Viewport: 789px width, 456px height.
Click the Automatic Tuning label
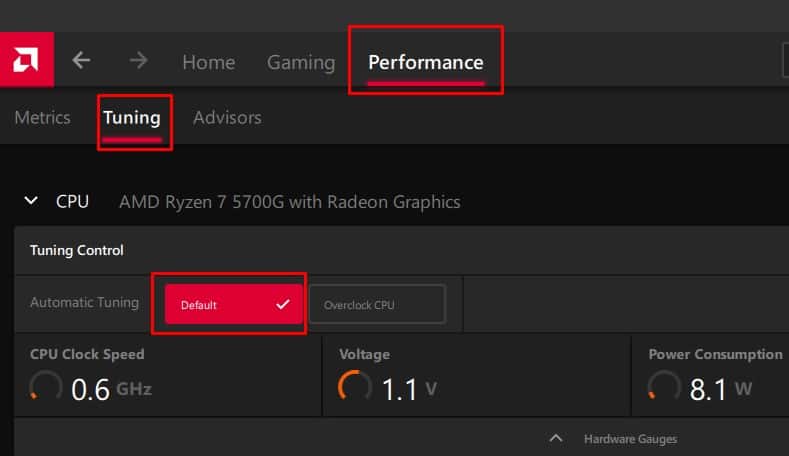(x=85, y=302)
